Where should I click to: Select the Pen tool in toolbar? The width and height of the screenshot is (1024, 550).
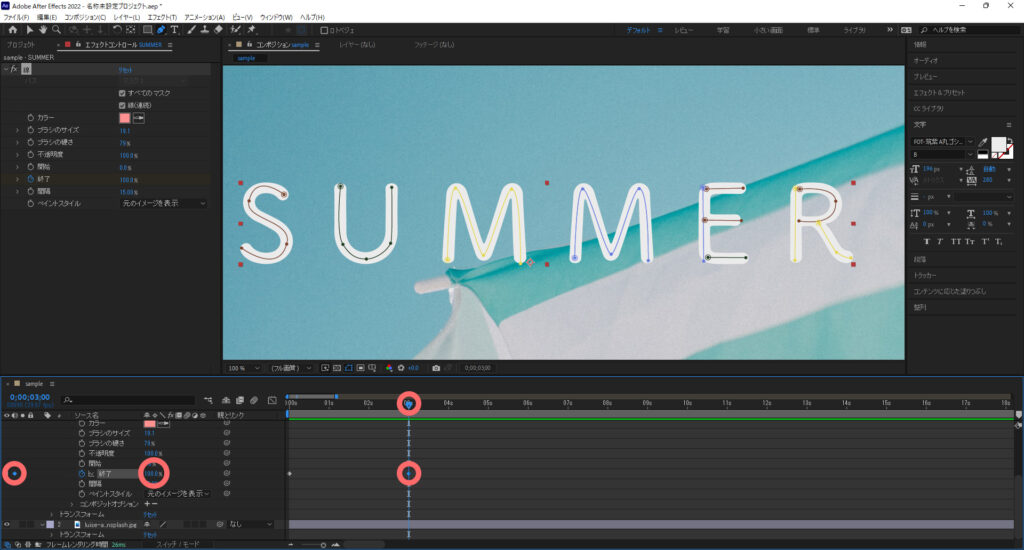point(161,30)
